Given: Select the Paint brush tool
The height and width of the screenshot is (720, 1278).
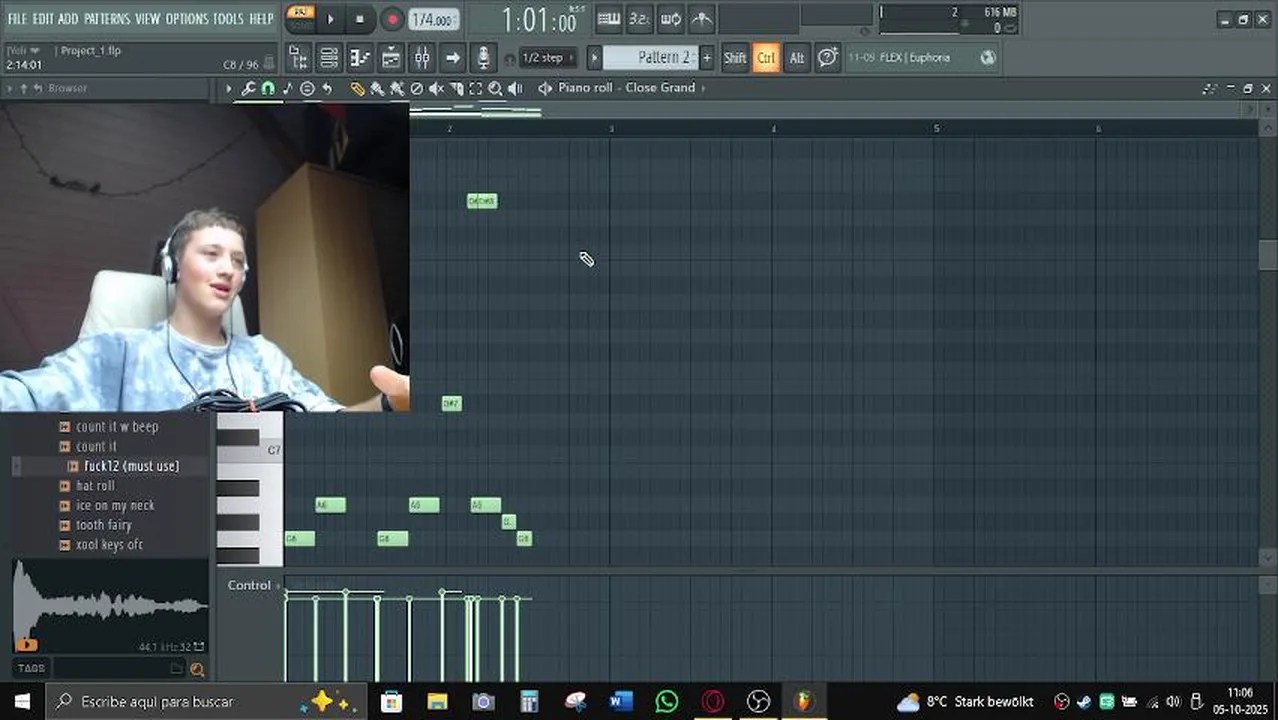Looking at the screenshot, I should [x=377, y=89].
